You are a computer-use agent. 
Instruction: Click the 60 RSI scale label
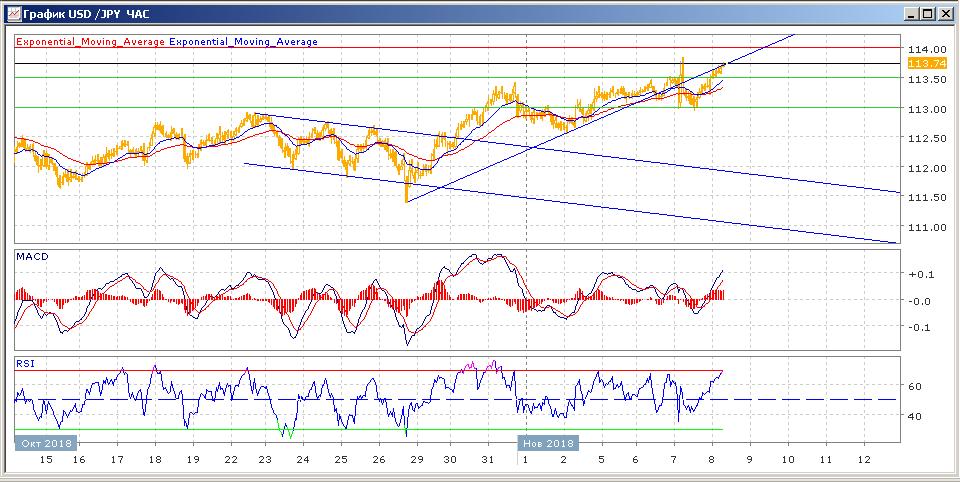pyautogui.click(x=915, y=386)
